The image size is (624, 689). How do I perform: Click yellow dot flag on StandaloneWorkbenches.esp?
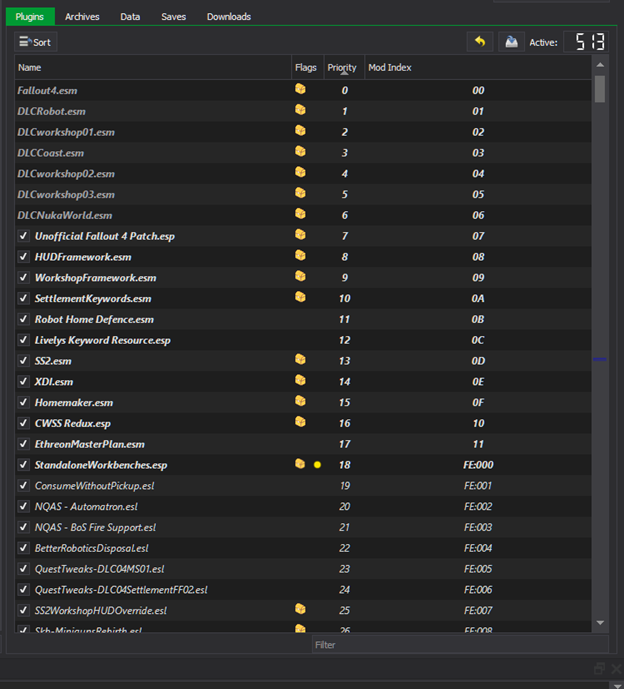(317, 465)
